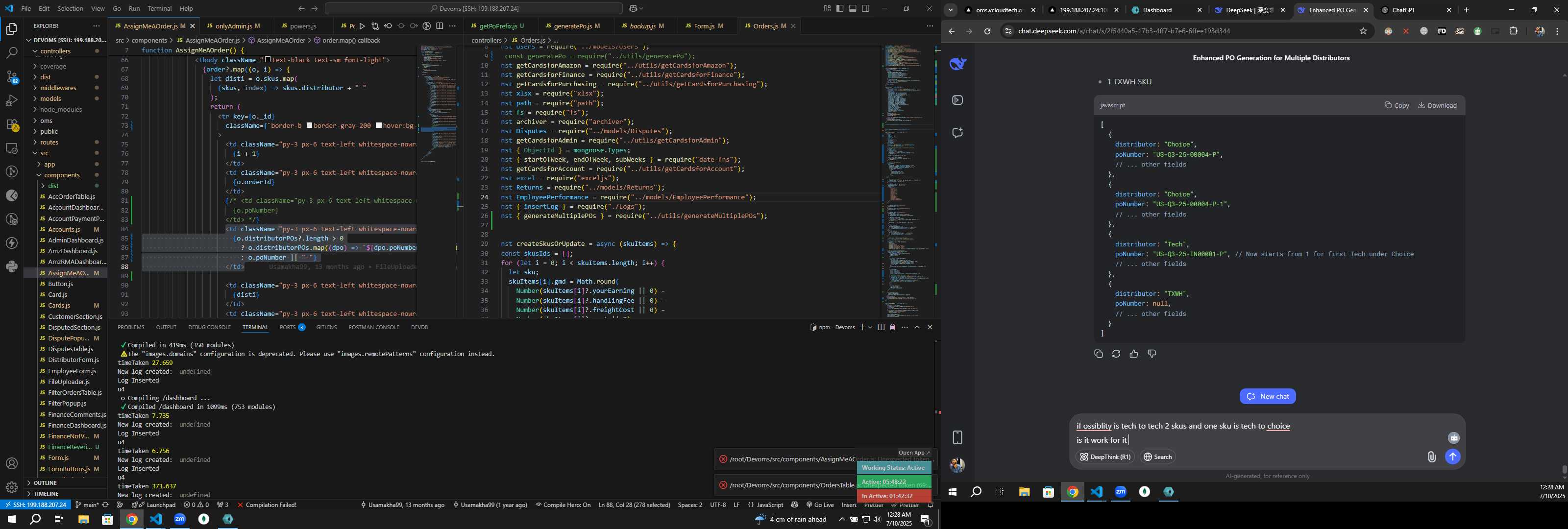The height and width of the screenshot is (529, 1568).
Task: Click the kill terminal trash icon
Action: coord(892,328)
